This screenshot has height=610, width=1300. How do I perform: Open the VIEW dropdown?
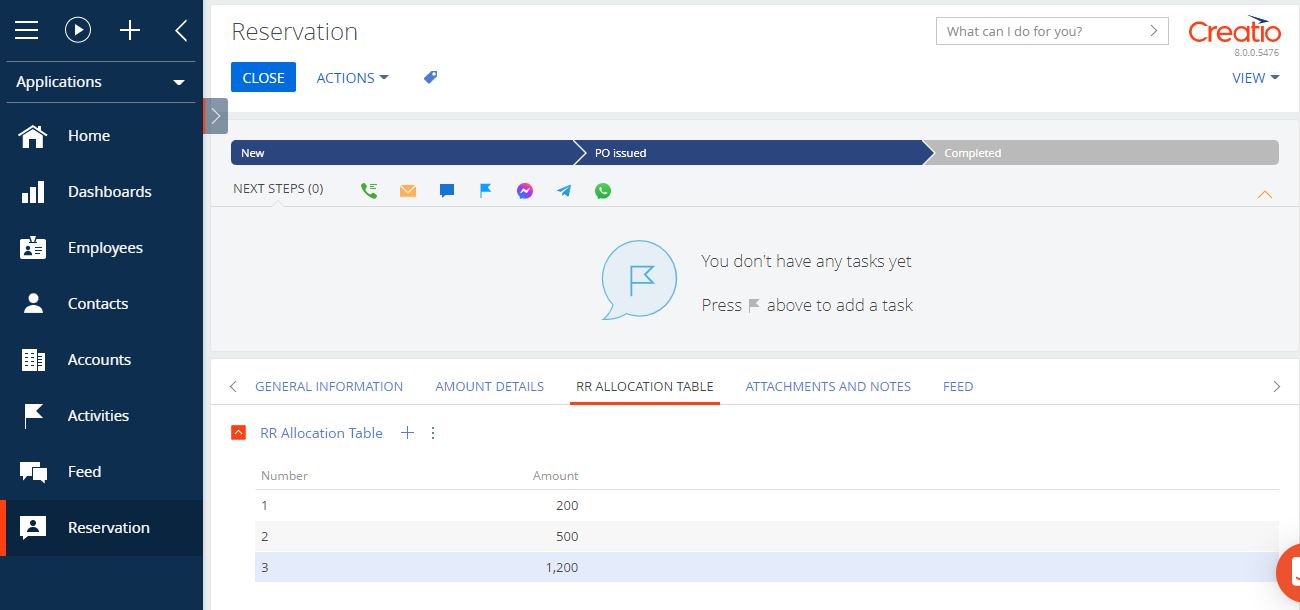click(1255, 78)
